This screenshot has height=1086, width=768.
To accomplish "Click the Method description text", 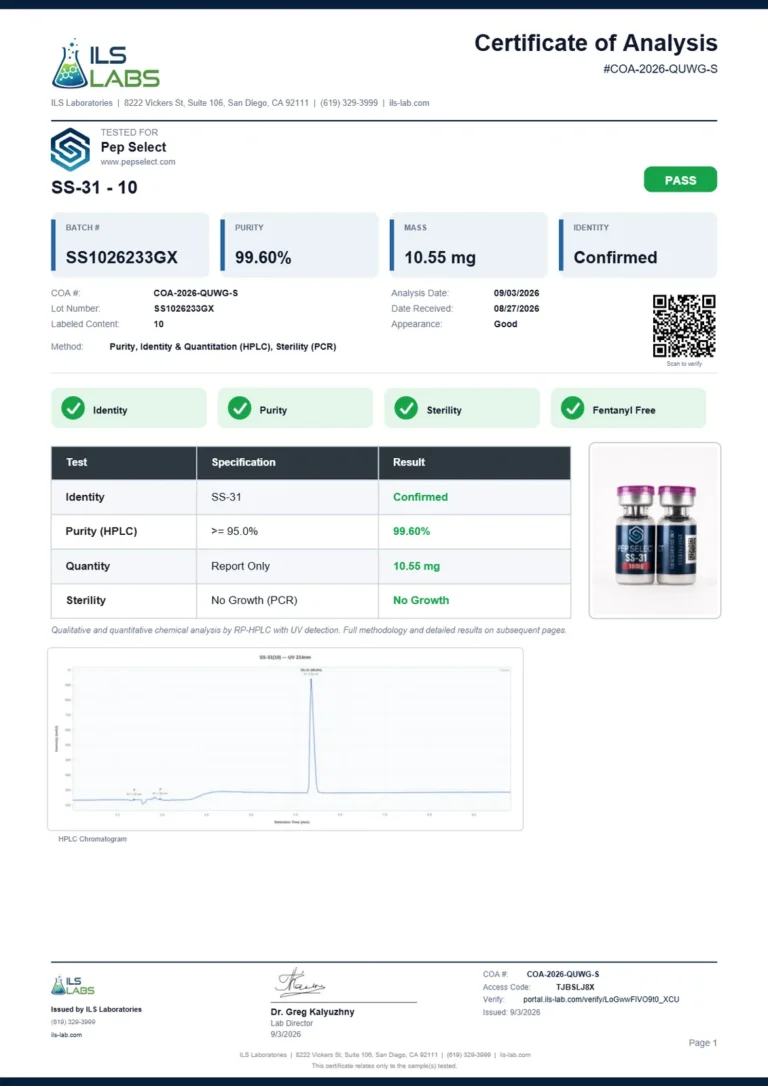I will (223, 346).
